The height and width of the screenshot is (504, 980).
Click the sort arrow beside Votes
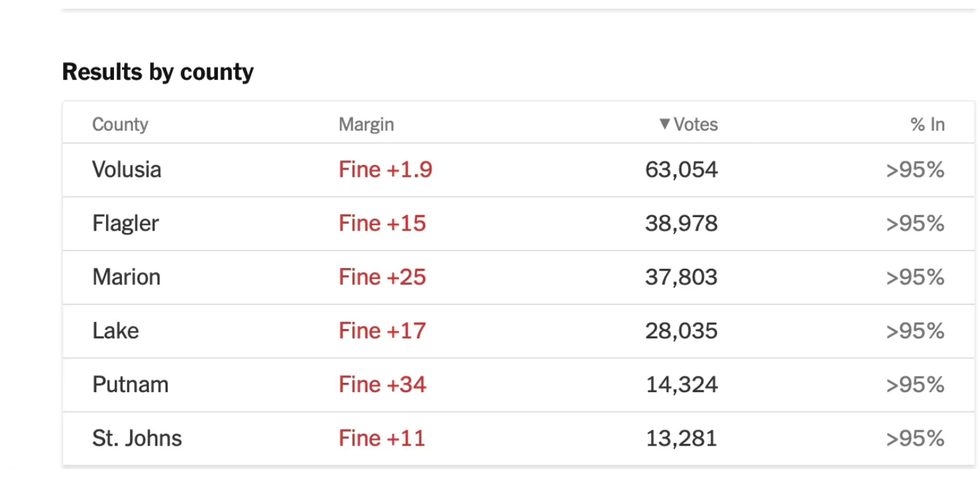[x=664, y=125]
